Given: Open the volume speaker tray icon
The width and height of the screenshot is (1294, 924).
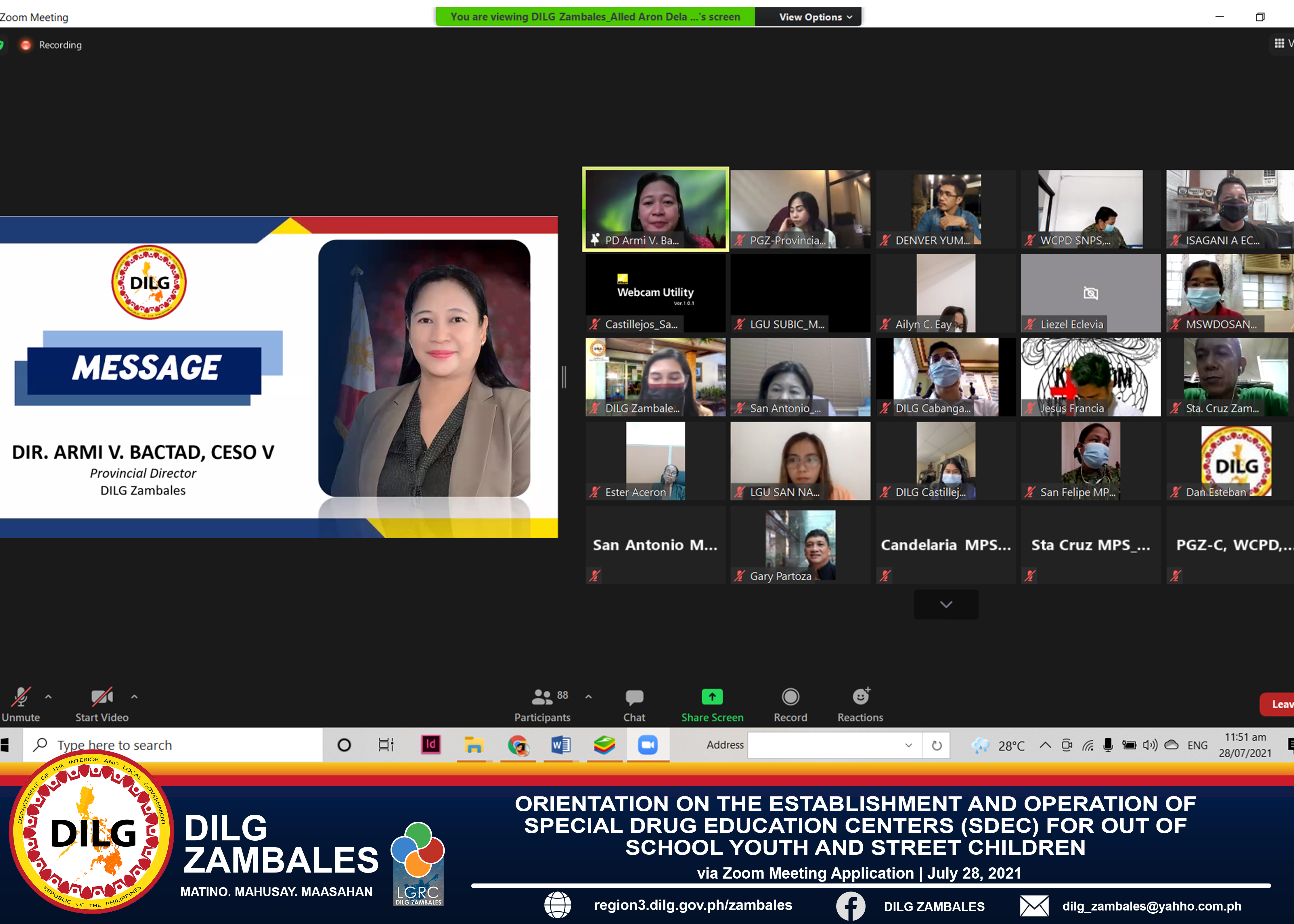Looking at the screenshot, I should [1150, 745].
